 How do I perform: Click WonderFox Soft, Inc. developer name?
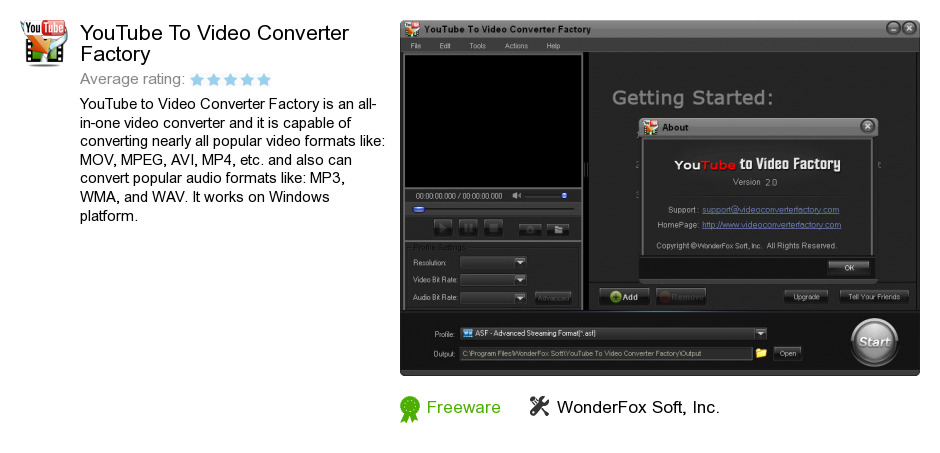[x=638, y=407]
